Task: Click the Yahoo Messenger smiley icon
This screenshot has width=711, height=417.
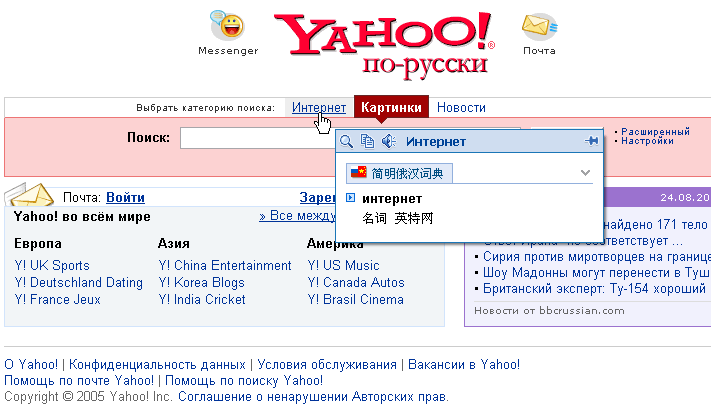Action: (228, 26)
